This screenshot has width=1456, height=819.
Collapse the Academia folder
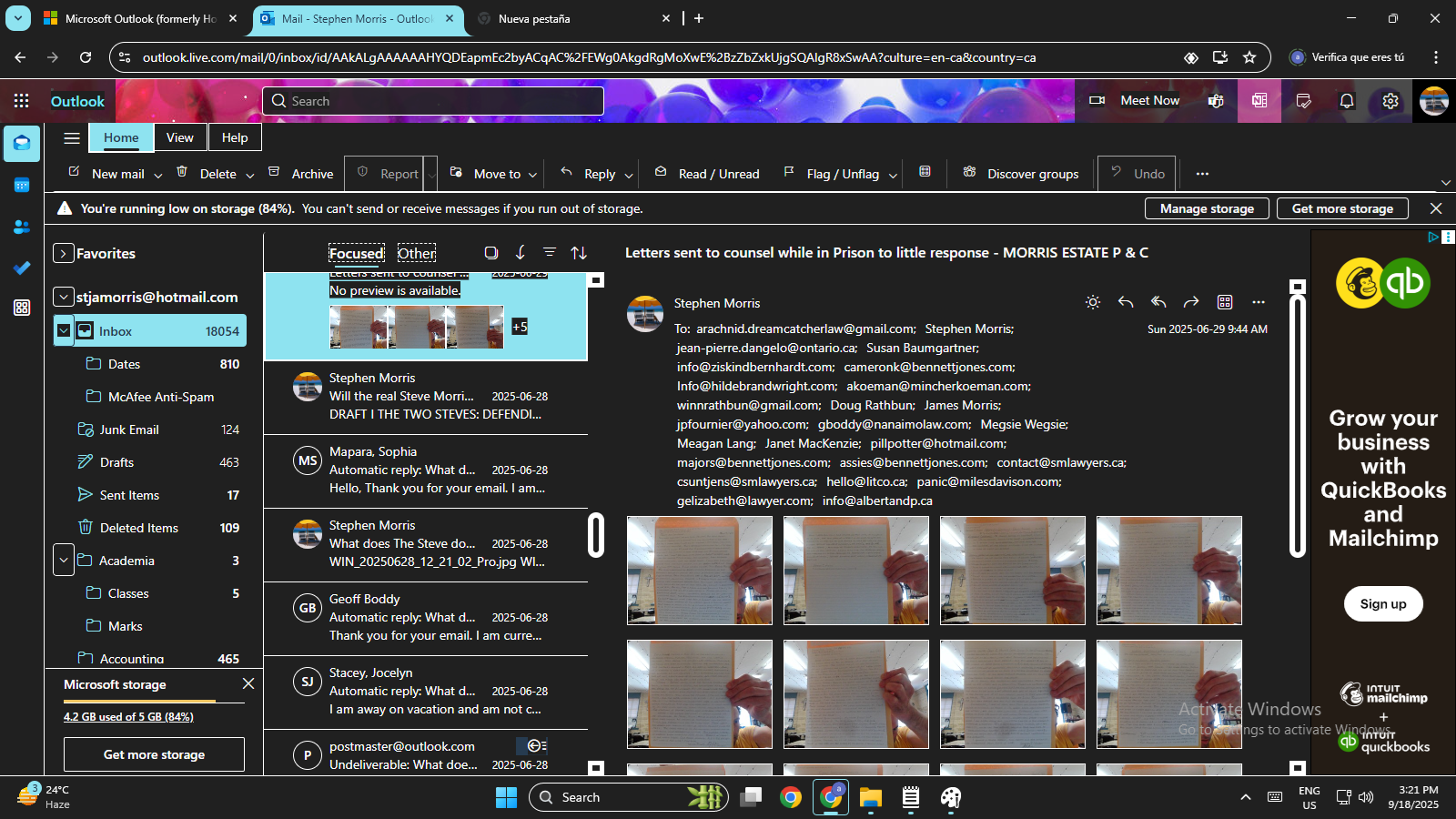[63, 561]
